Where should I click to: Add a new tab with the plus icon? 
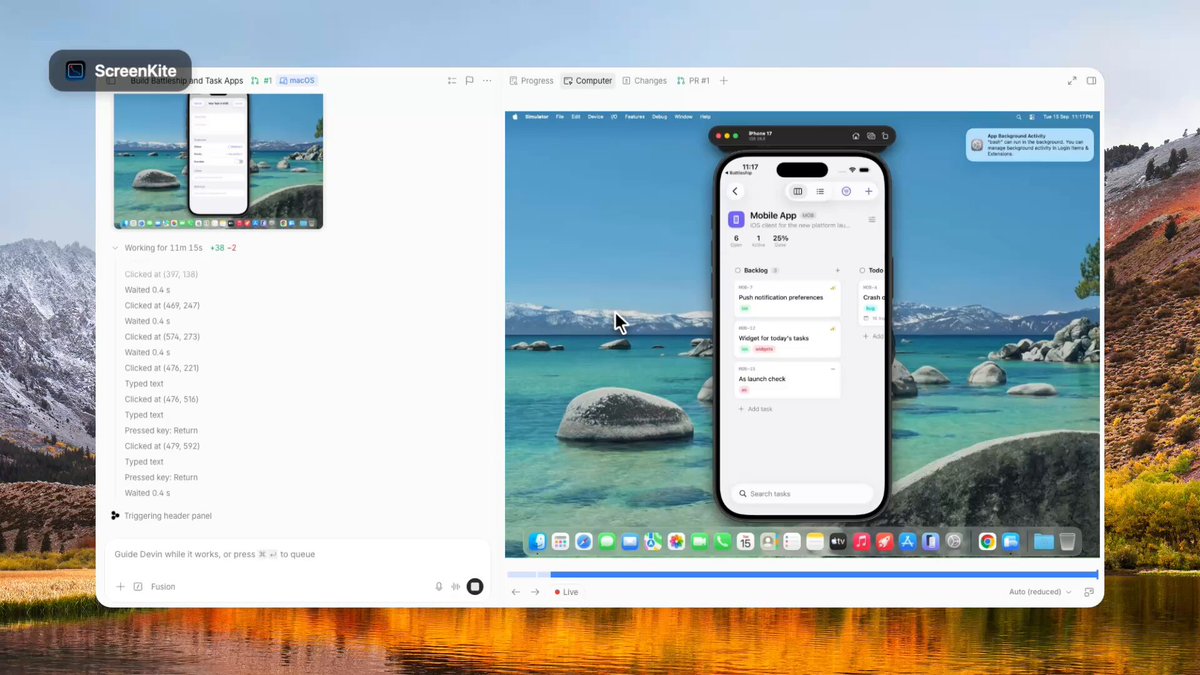pyautogui.click(x=724, y=81)
